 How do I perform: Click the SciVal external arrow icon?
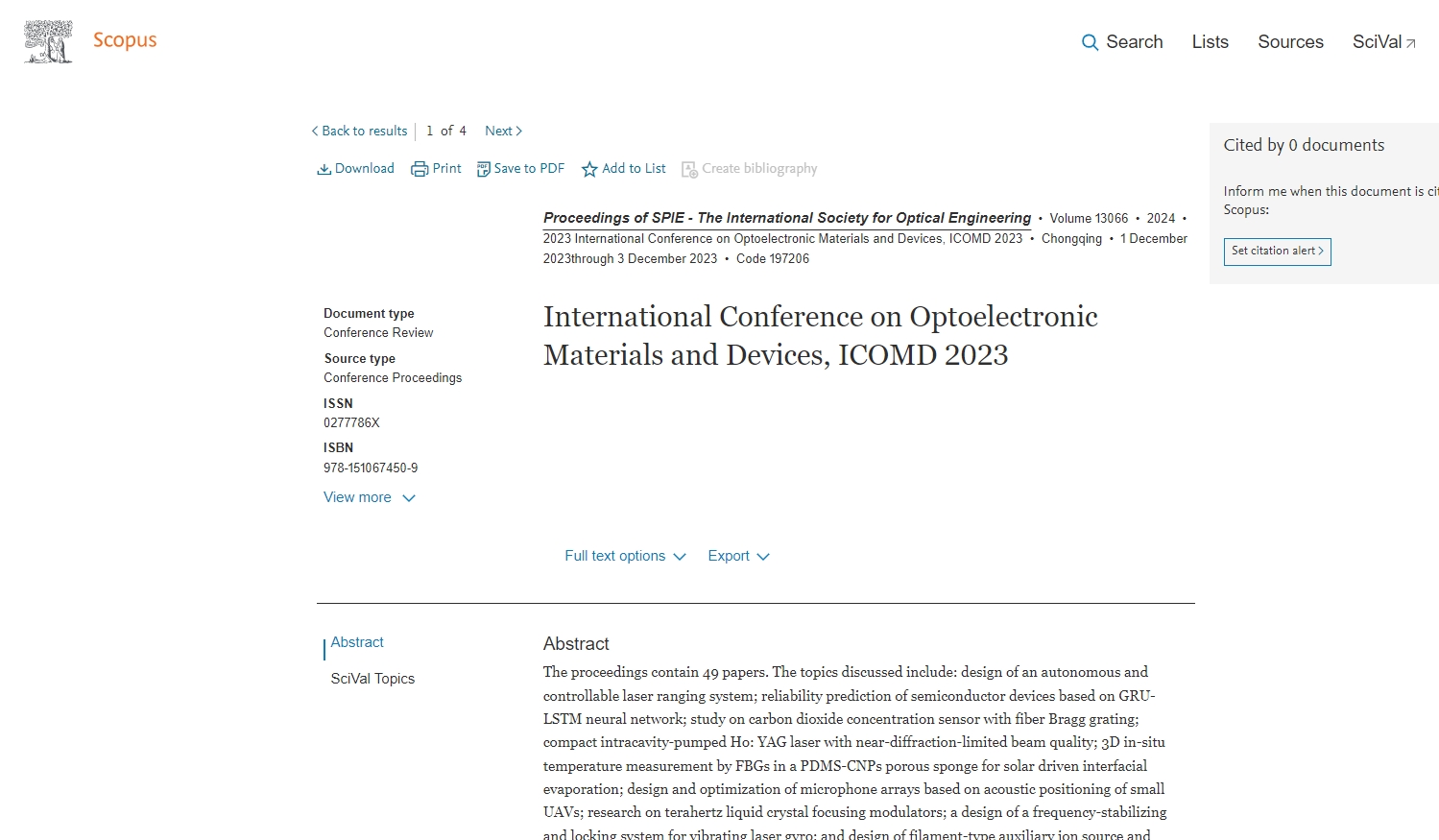[1411, 43]
